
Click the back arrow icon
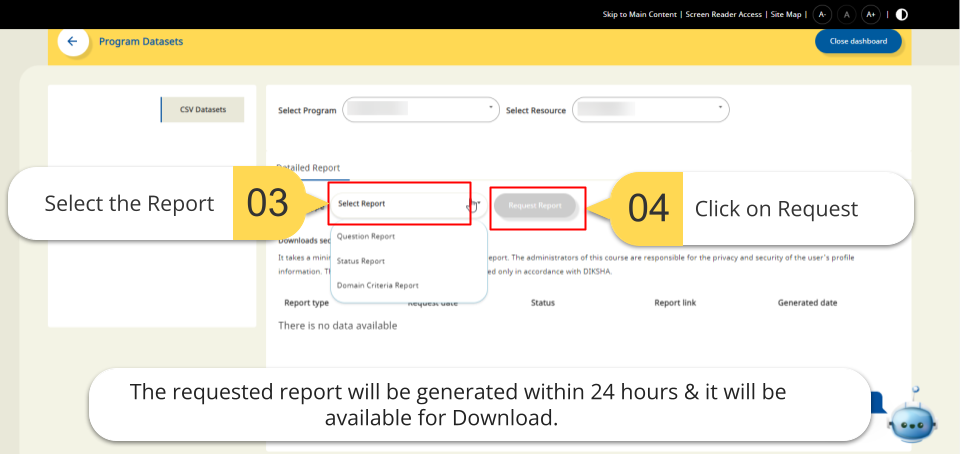point(72,41)
